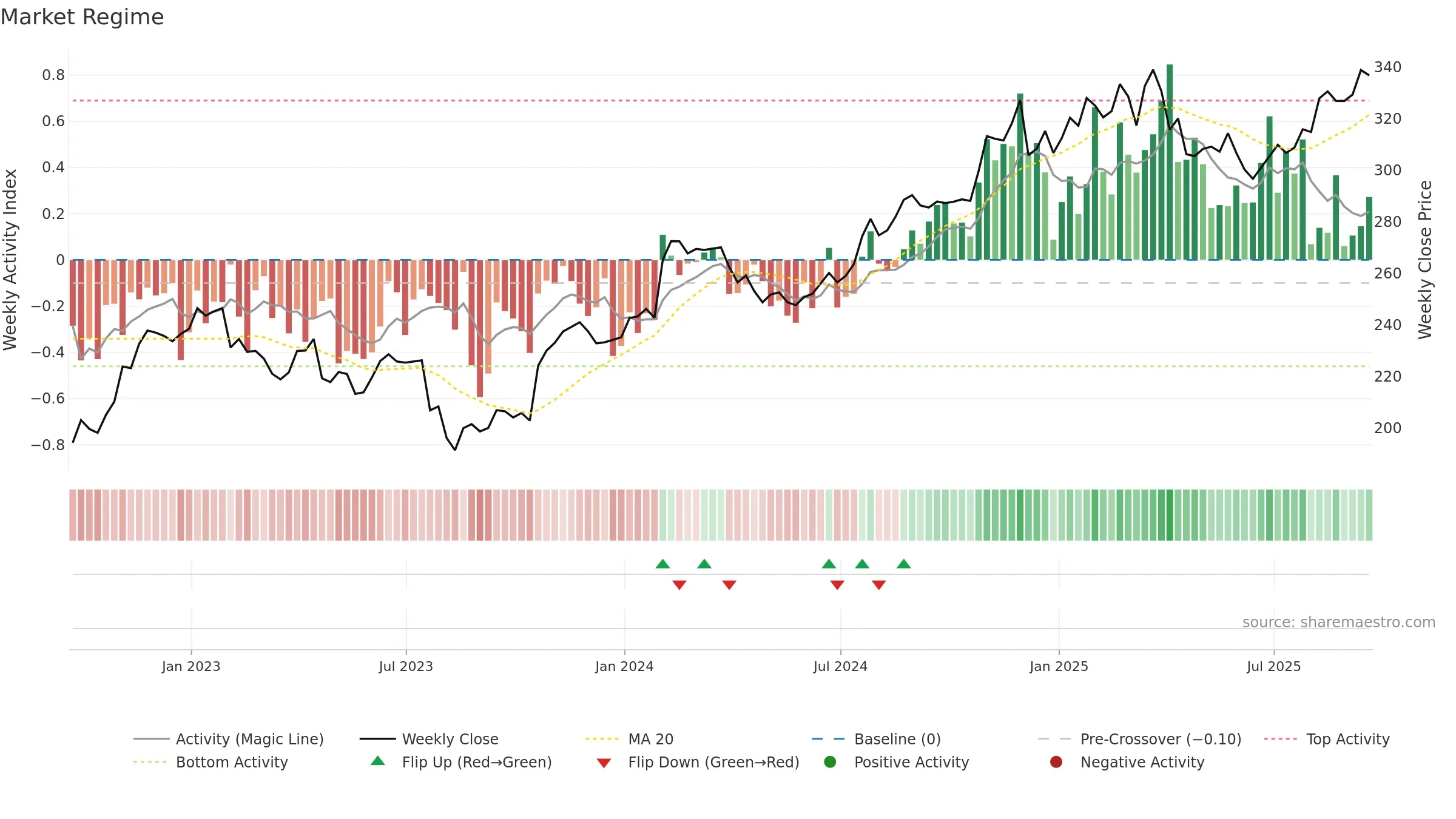Click the Market Regime chart title
This screenshot has width=1456, height=819.
(x=82, y=17)
